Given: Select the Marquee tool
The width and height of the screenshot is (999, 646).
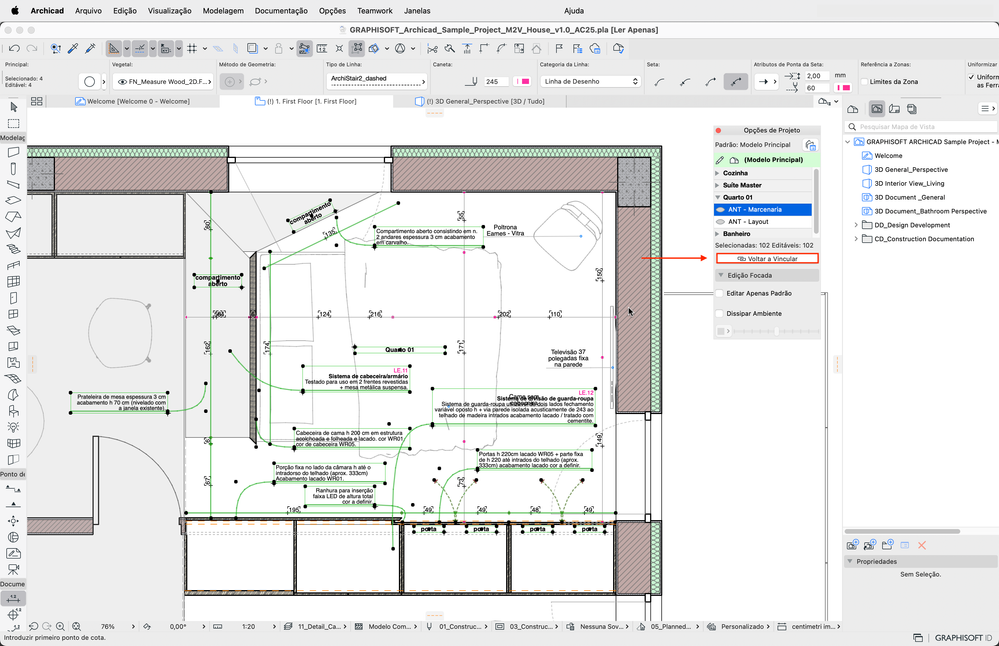Looking at the screenshot, I should (13, 123).
